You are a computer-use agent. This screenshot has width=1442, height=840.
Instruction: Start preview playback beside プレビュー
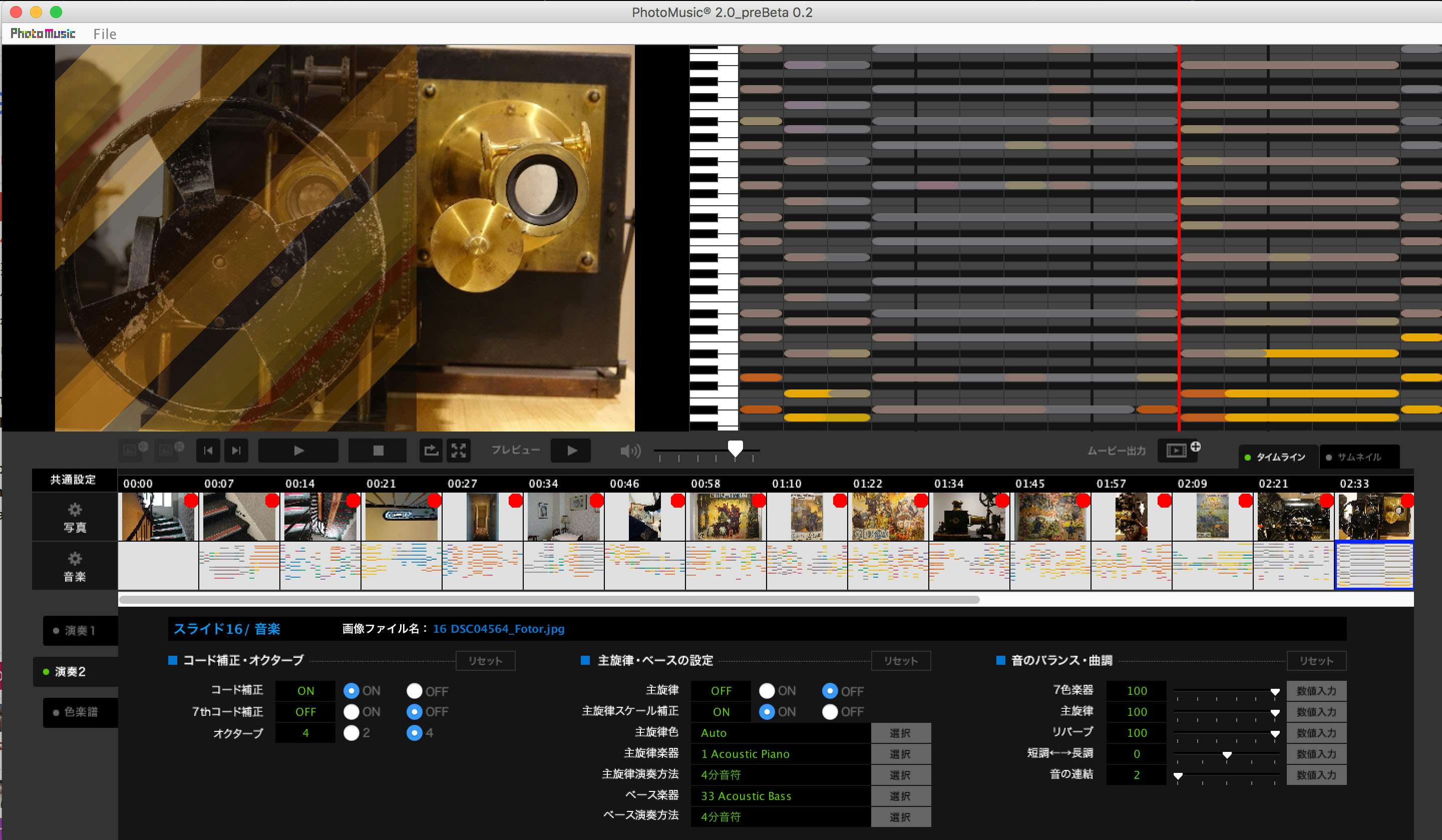(571, 451)
